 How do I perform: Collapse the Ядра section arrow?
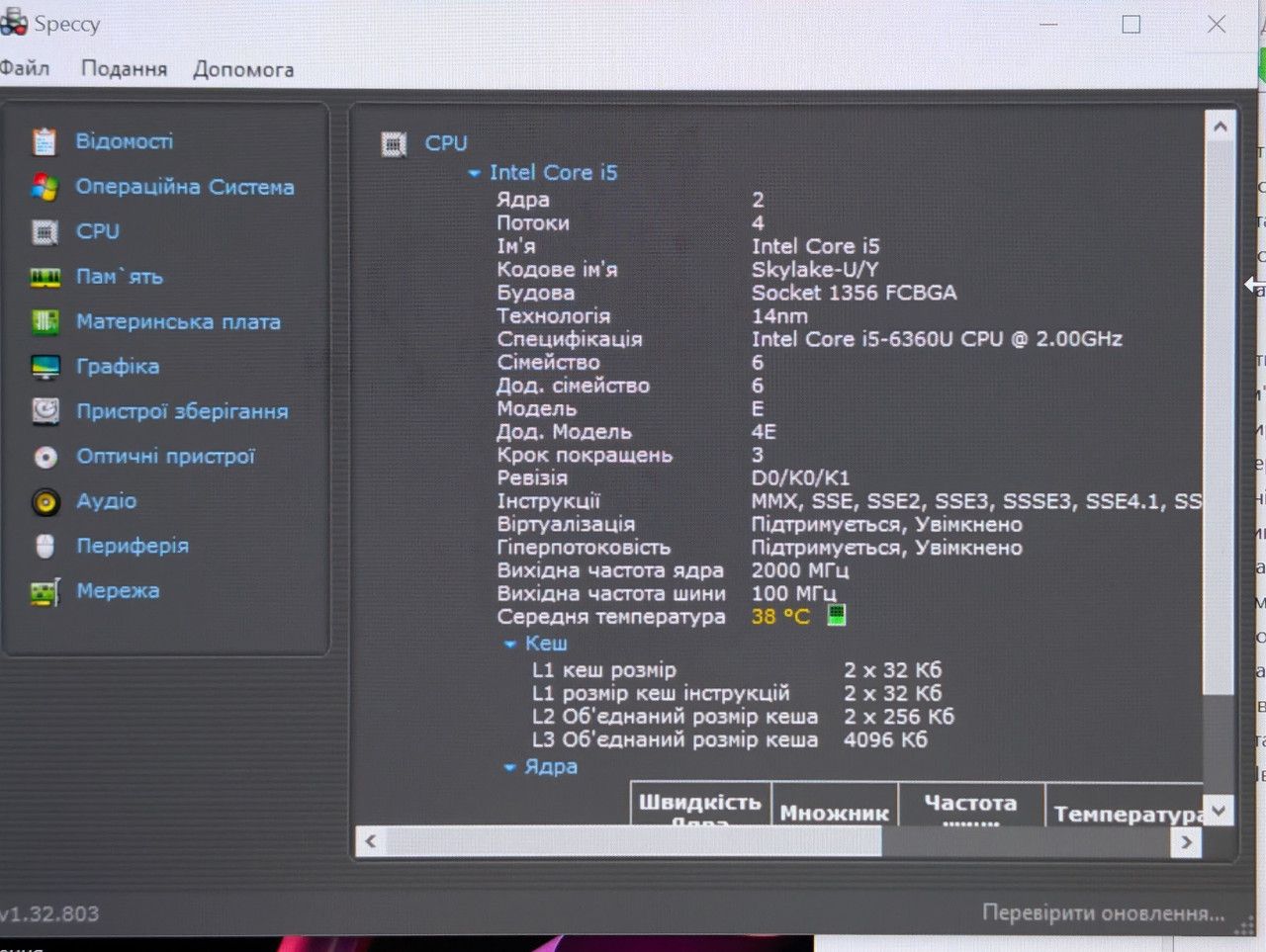pyautogui.click(x=510, y=767)
